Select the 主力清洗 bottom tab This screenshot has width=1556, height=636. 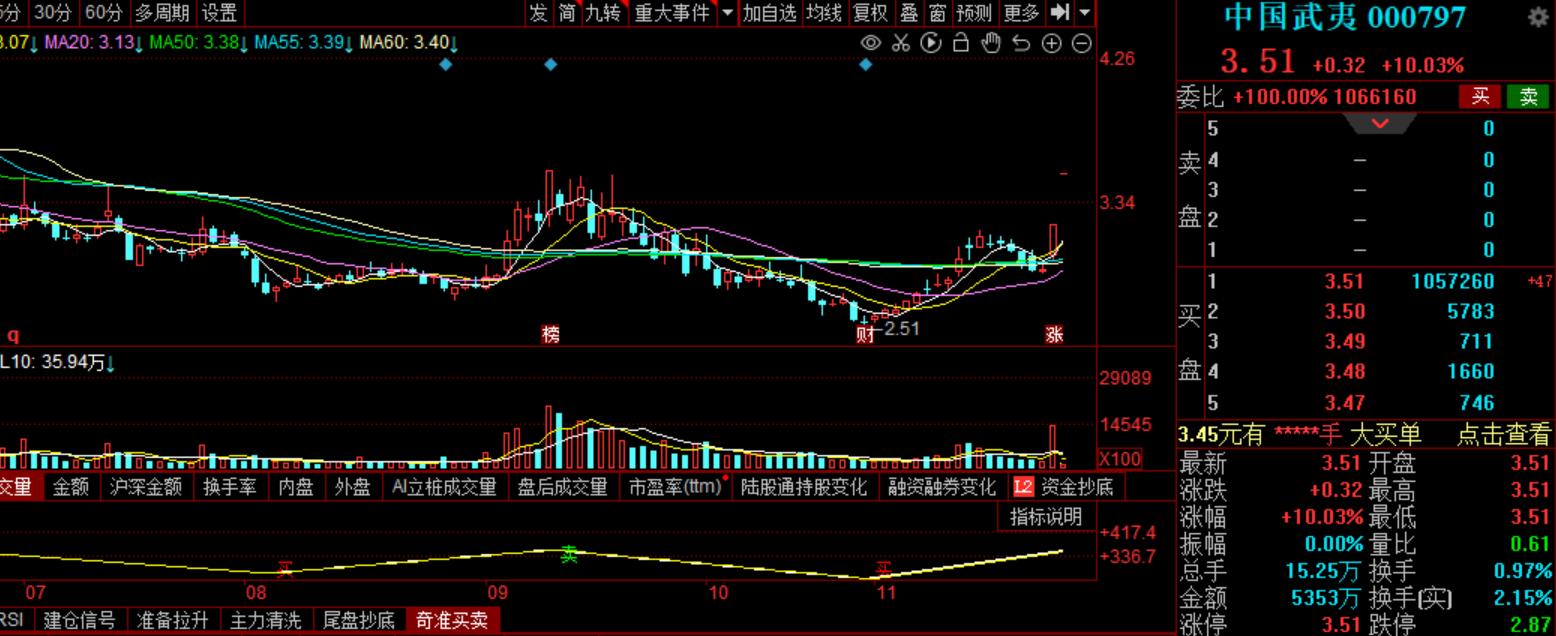click(265, 620)
